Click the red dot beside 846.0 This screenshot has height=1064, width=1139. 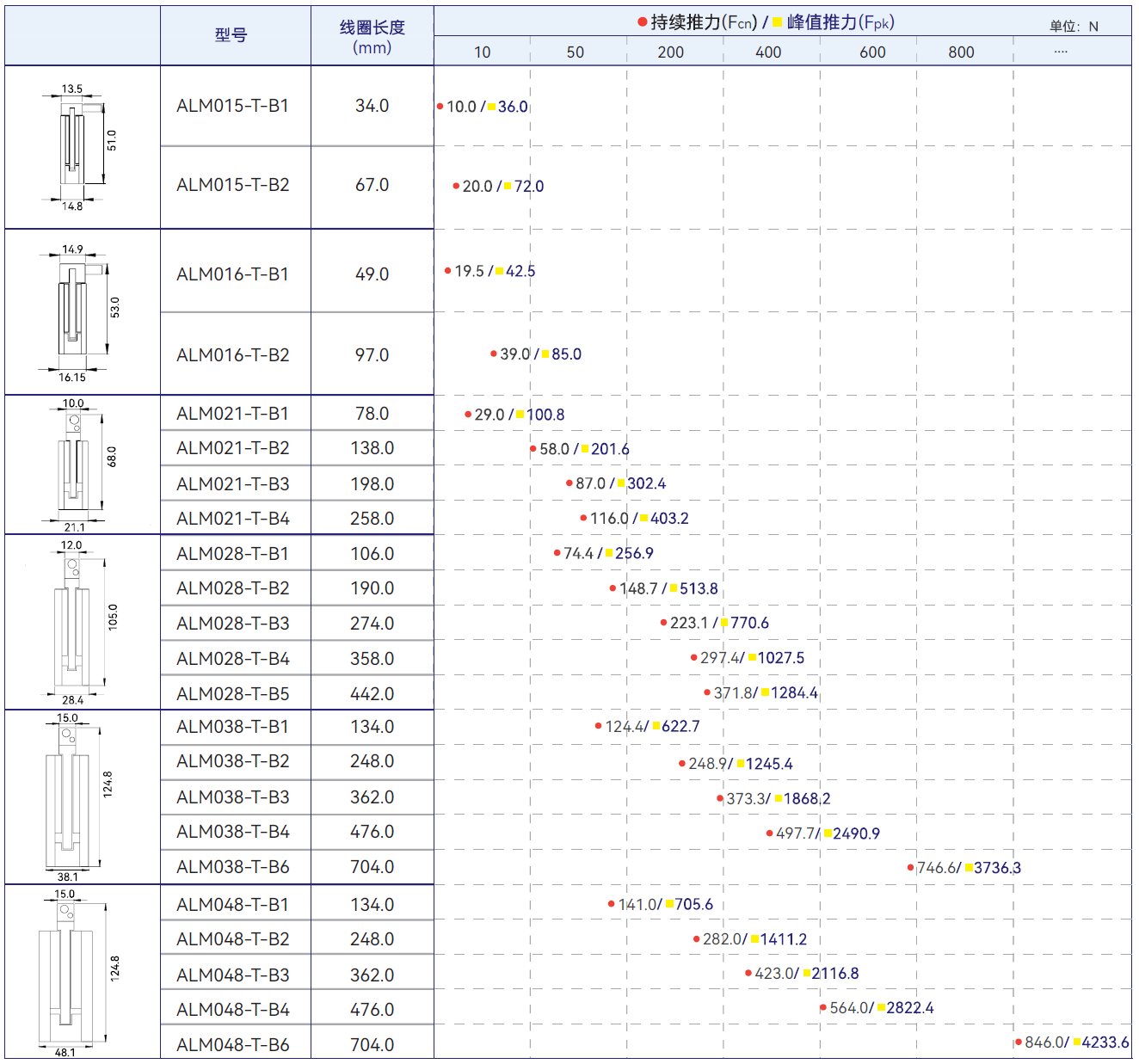(x=1018, y=1042)
